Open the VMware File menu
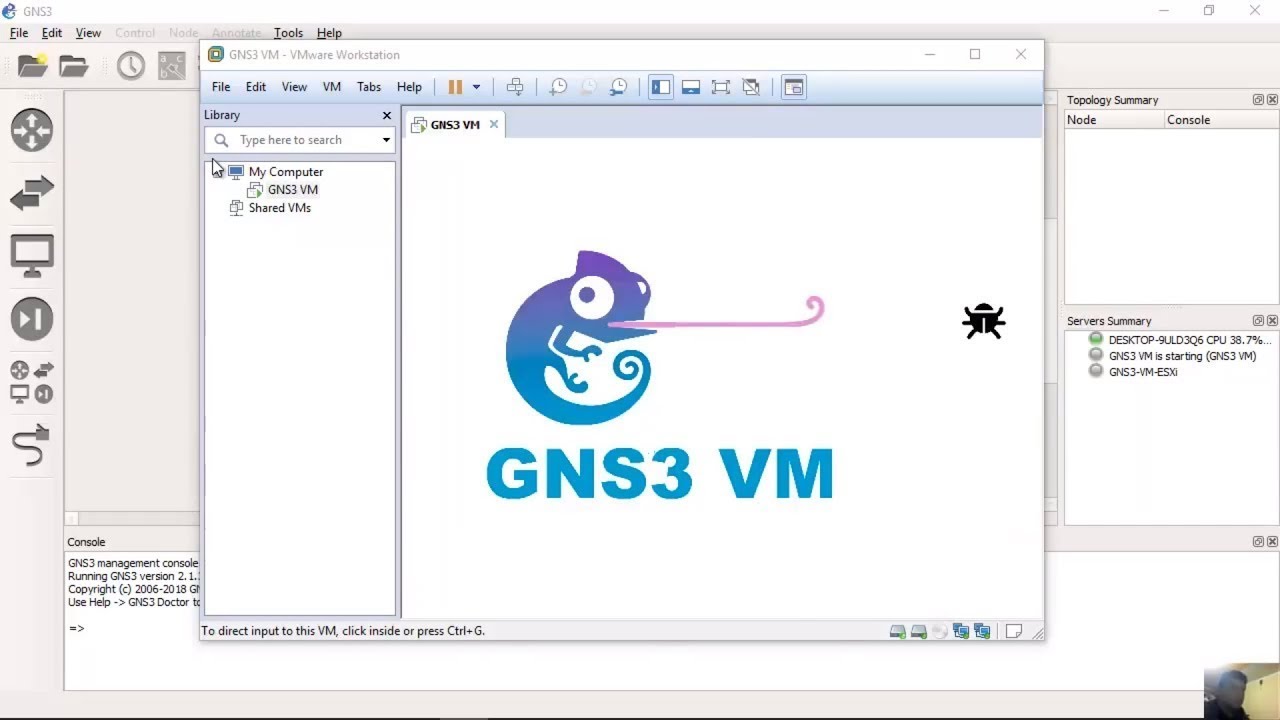Viewport: 1280px width, 720px height. click(x=221, y=87)
